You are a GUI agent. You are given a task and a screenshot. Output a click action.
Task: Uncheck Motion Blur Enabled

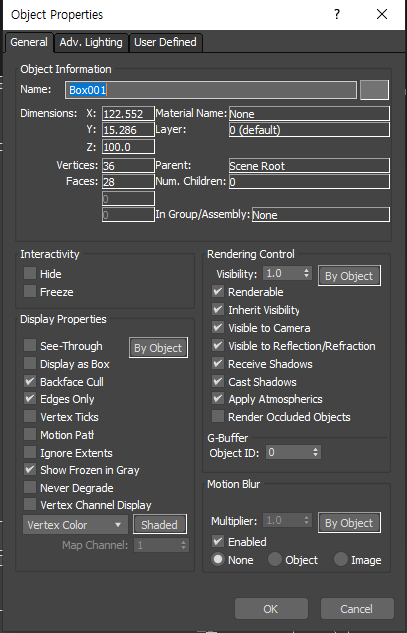(218, 541)
